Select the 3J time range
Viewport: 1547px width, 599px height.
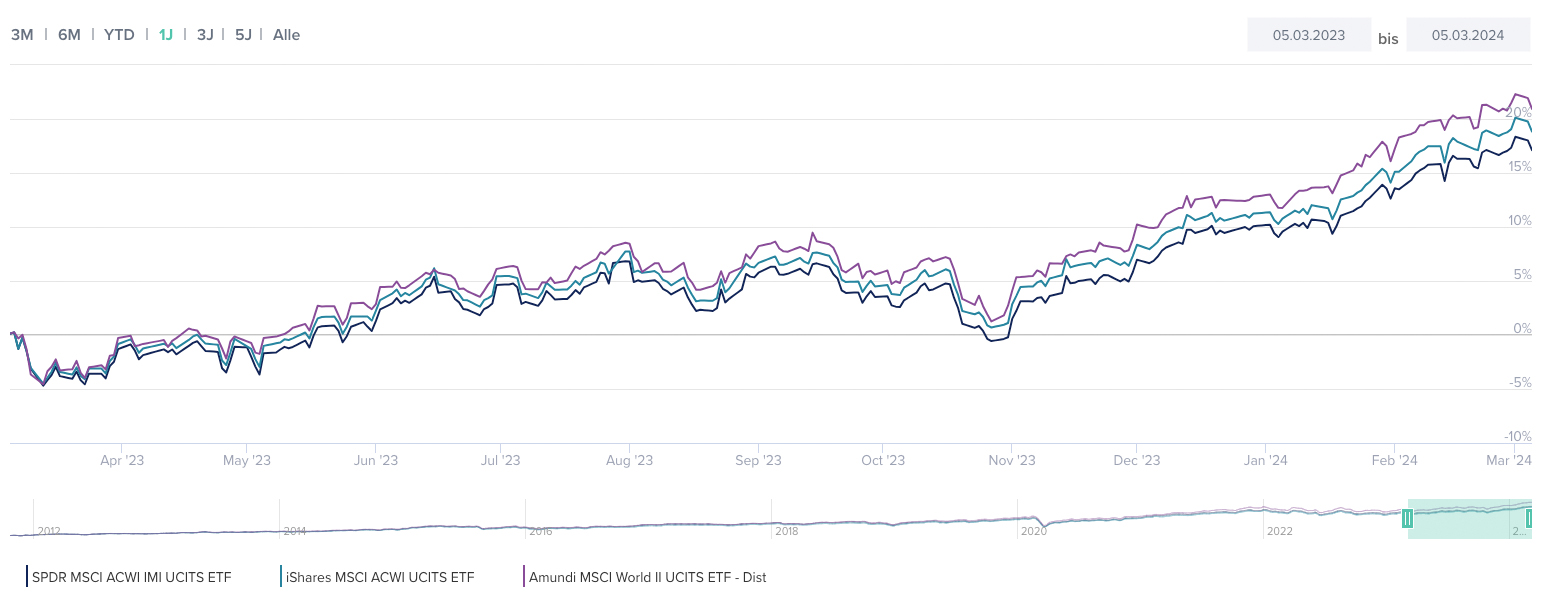(x=205, y=34)
